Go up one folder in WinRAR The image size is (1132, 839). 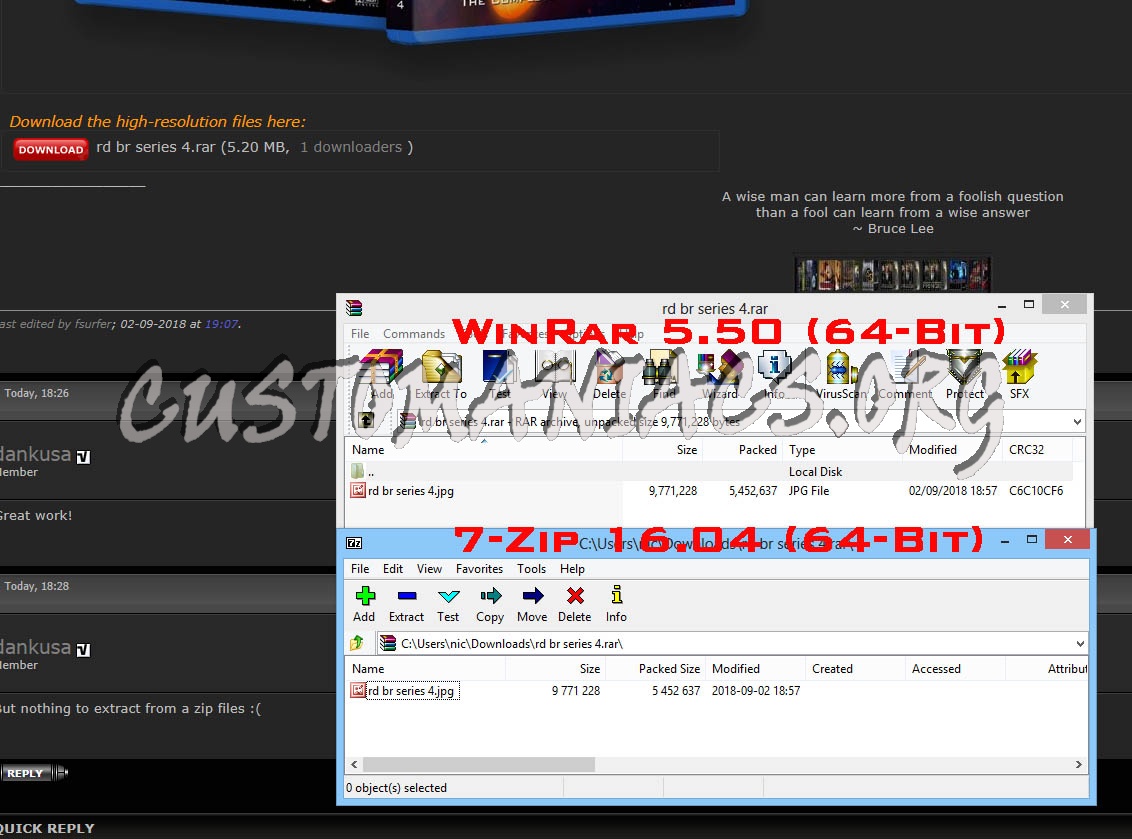pos(366,420)
